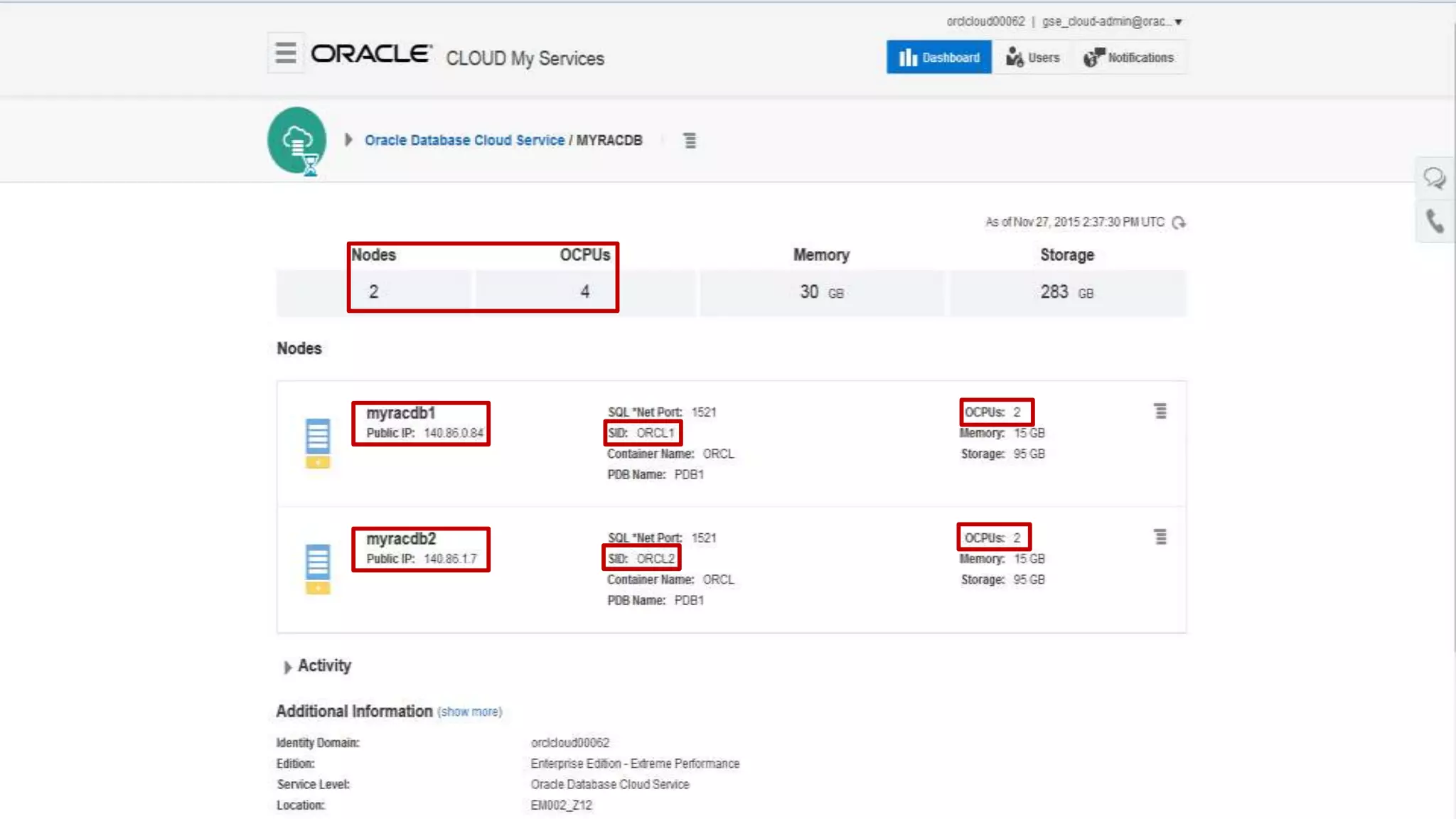Click the SID ORCL1 value
This screenshot has height=819, width=1456.
(x=655, y=433)
